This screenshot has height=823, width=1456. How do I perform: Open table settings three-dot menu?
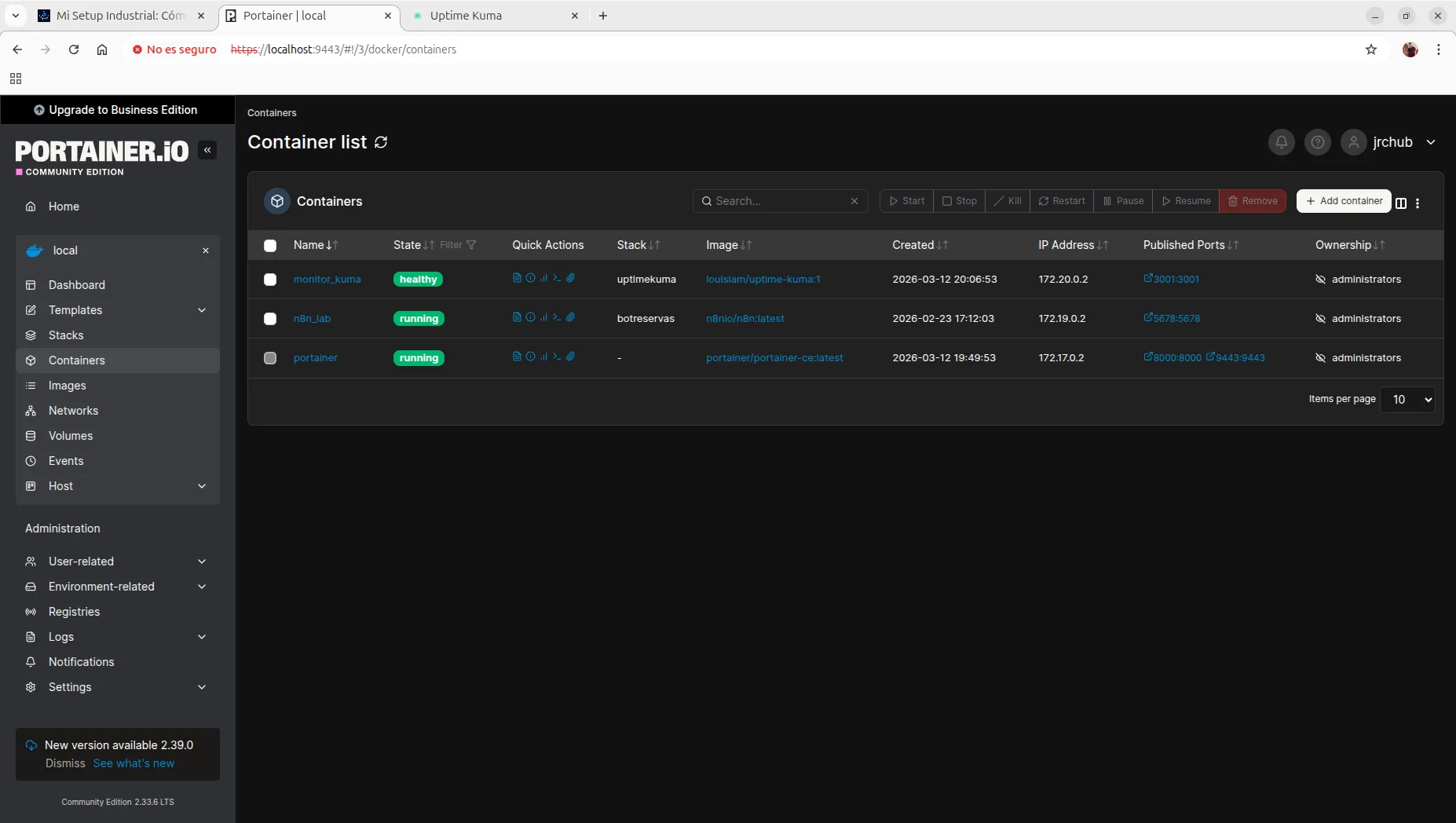coord(1418,203)
